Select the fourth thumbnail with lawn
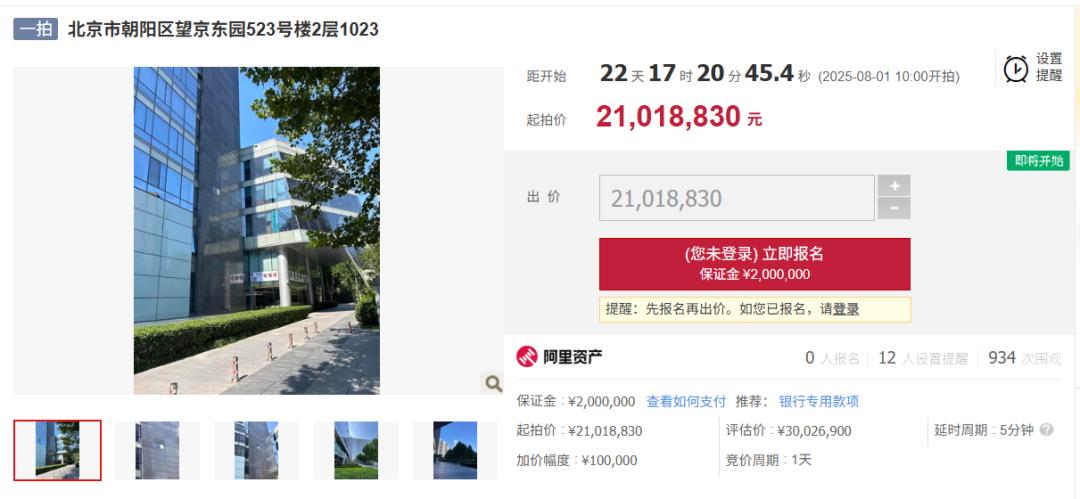The image size is (1080, 499). pyautogui.click(x=356, y=450)
